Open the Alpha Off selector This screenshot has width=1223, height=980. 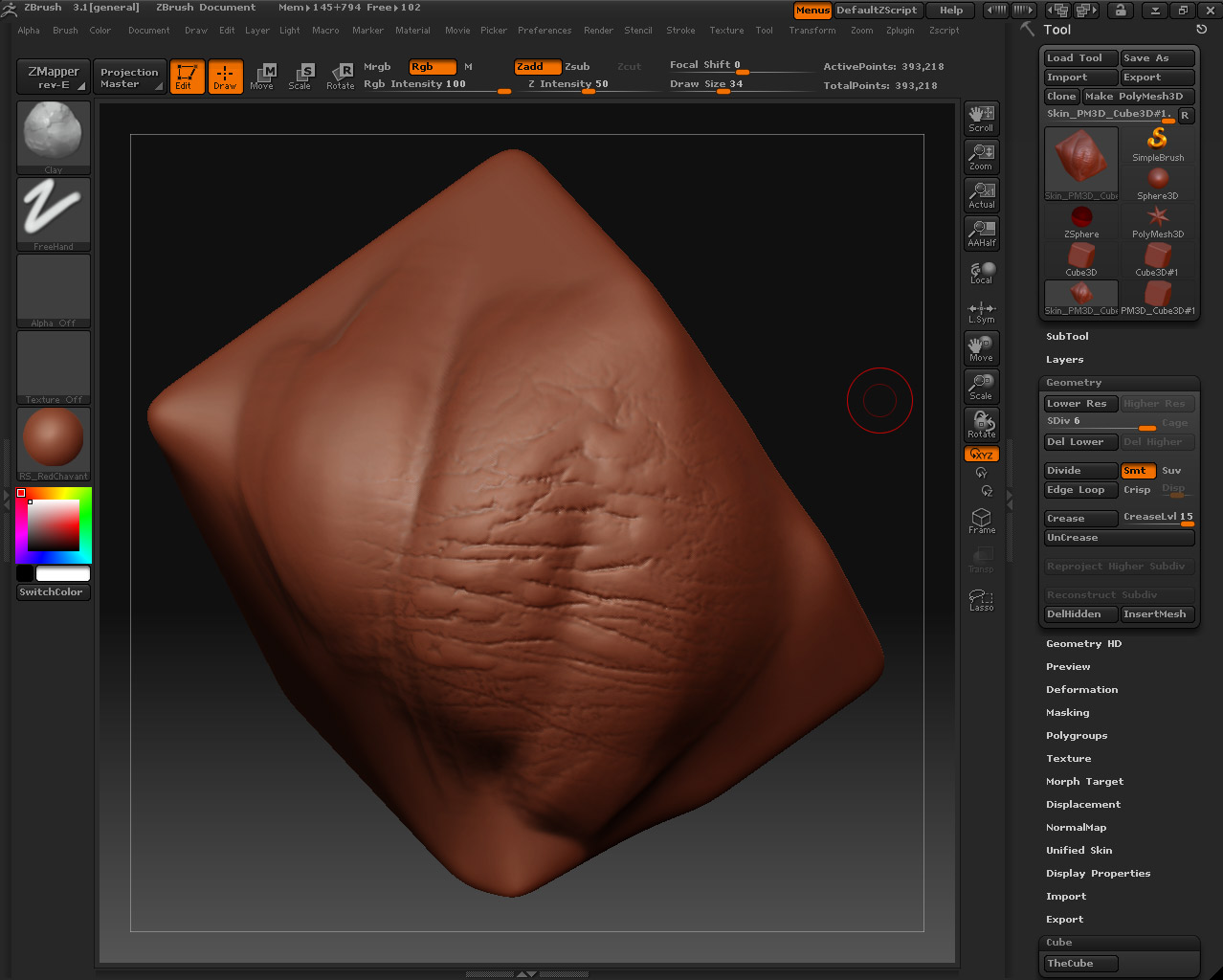click(54, 291)
